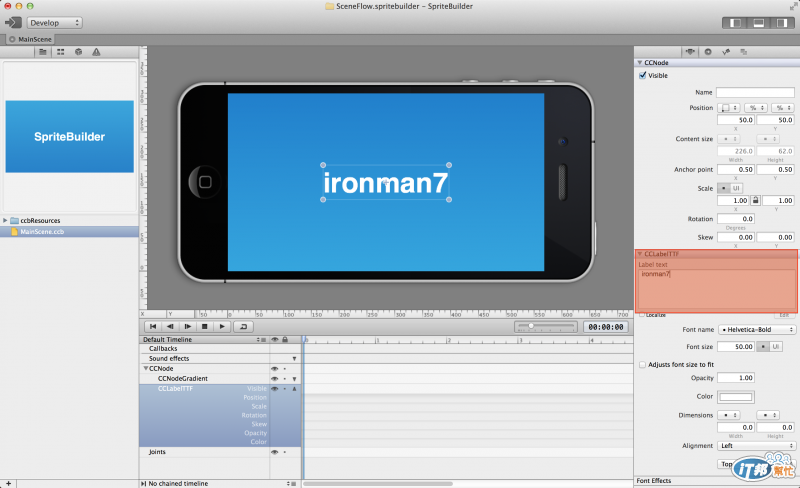Click the MainScene tab close circle

coord(12,39)
